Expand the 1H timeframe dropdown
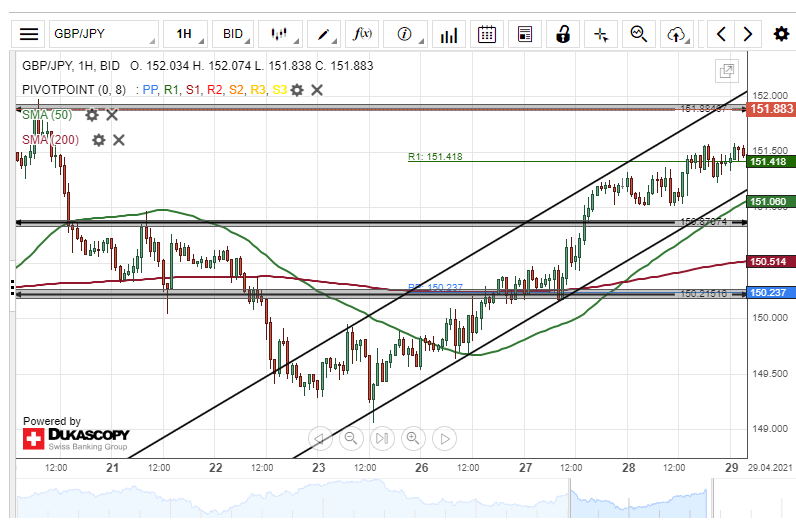 point(185,34)
